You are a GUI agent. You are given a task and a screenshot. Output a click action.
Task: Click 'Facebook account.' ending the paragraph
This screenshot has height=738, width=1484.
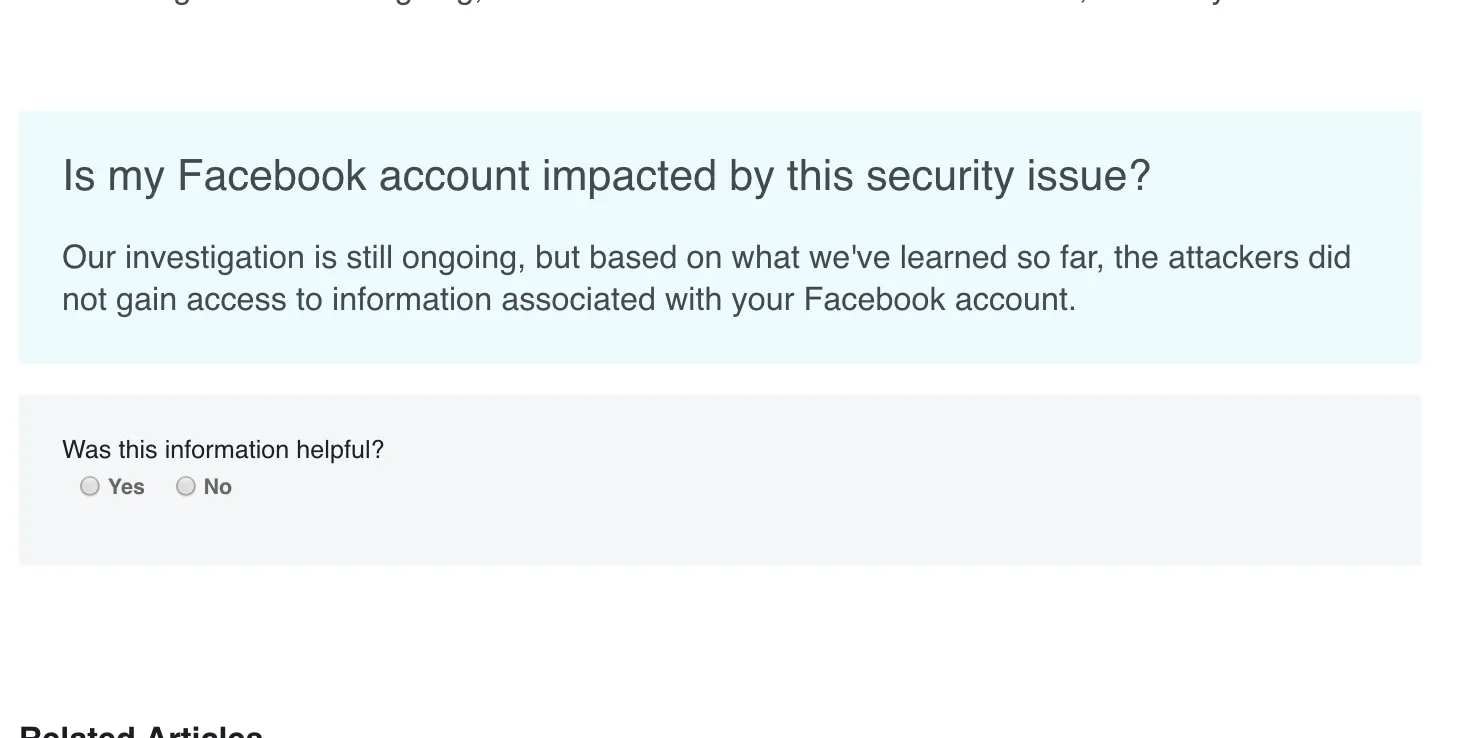(x=940, y=300)
